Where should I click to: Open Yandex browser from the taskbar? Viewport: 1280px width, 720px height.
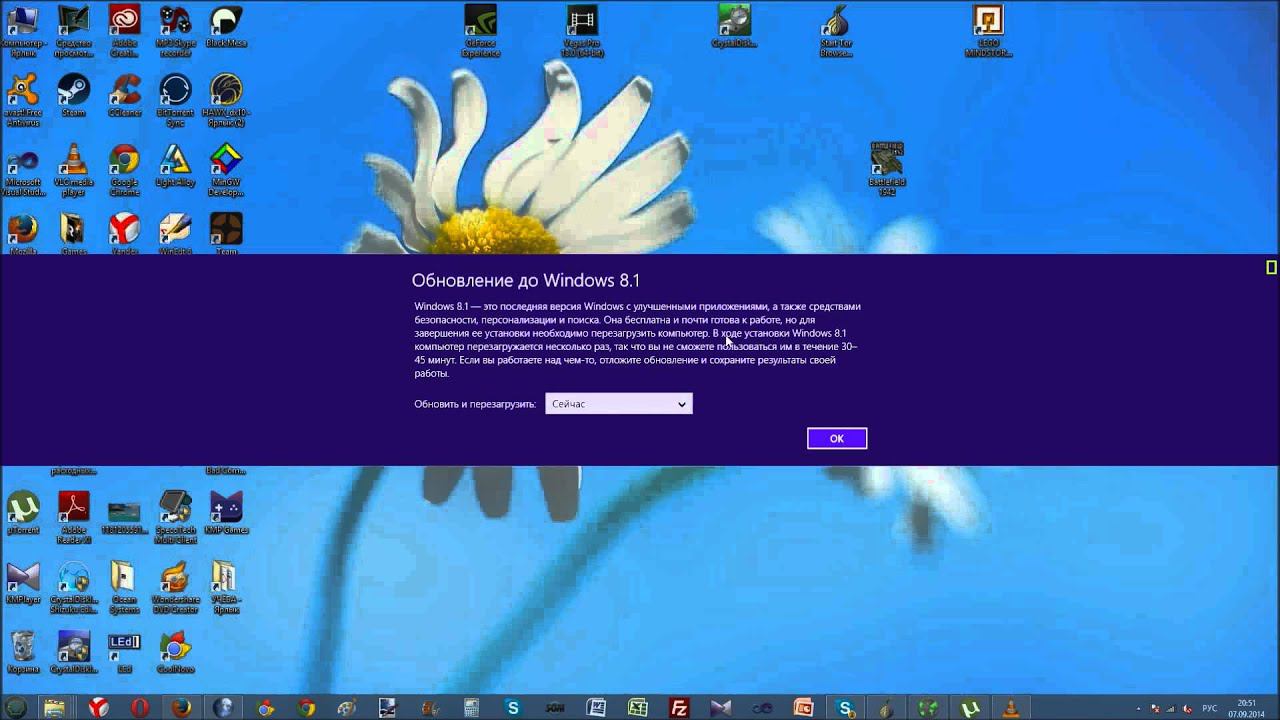tap(97, 708)
